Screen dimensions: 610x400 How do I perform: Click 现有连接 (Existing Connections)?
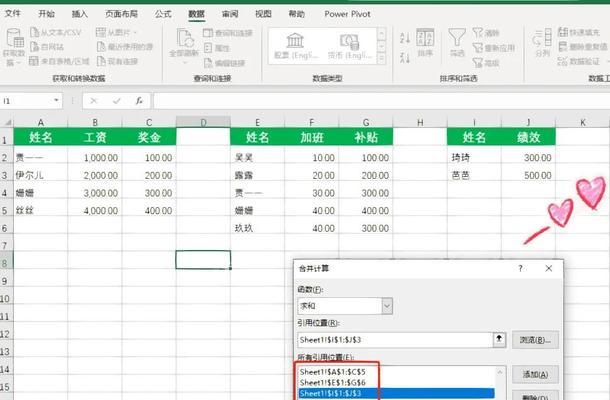tap(117, 61)
